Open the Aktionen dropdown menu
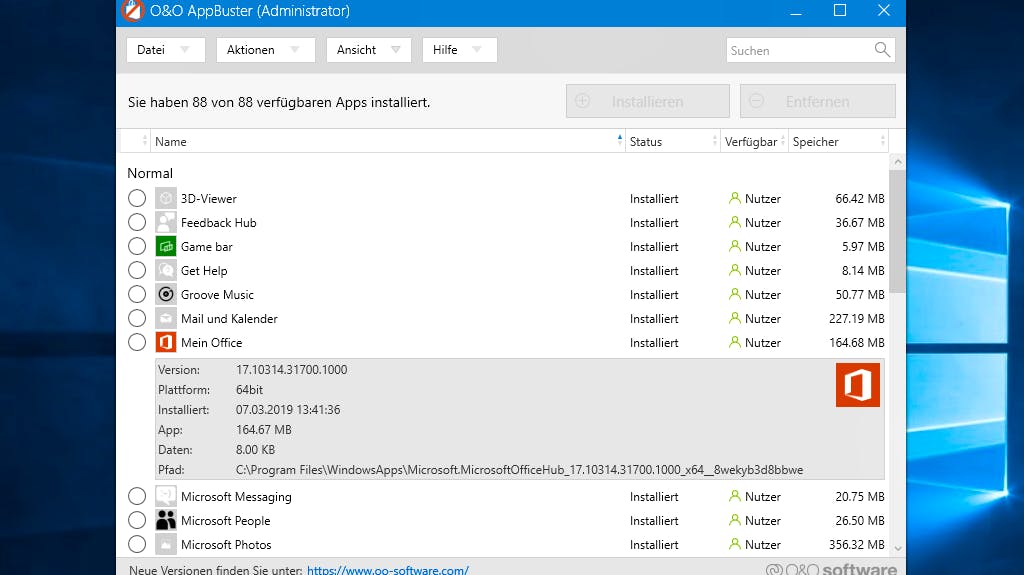Screen dimensions: 1024x575 [x=266, y=50]
